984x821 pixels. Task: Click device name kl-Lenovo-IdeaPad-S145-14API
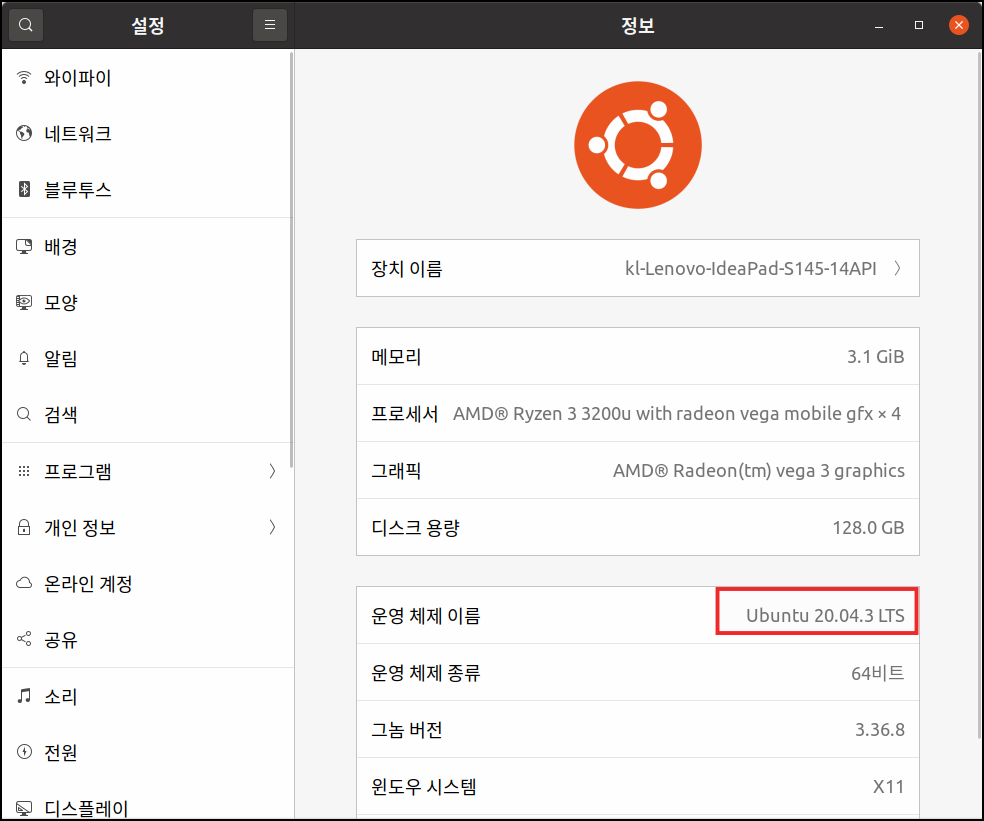click(x=751, y=269)
